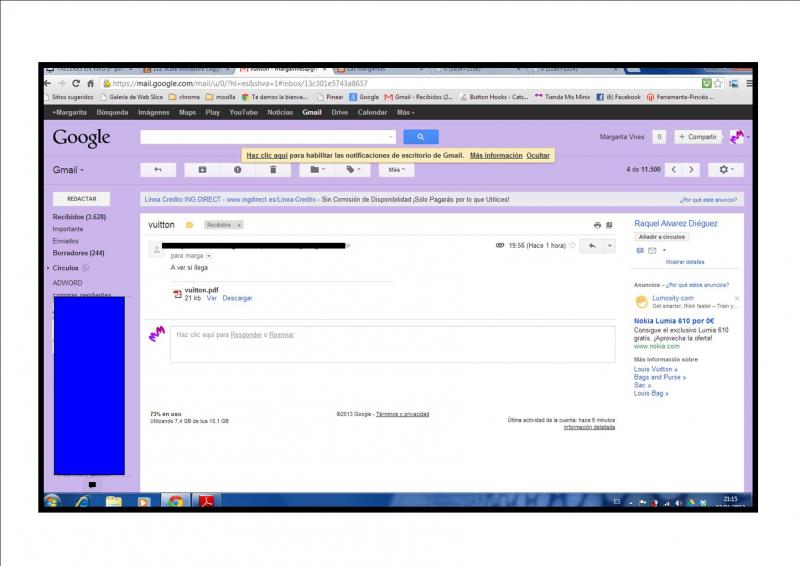This screenshot has width=800, height=566.
Task: Click the REDACTAR compose button
Action: (82, 199)
